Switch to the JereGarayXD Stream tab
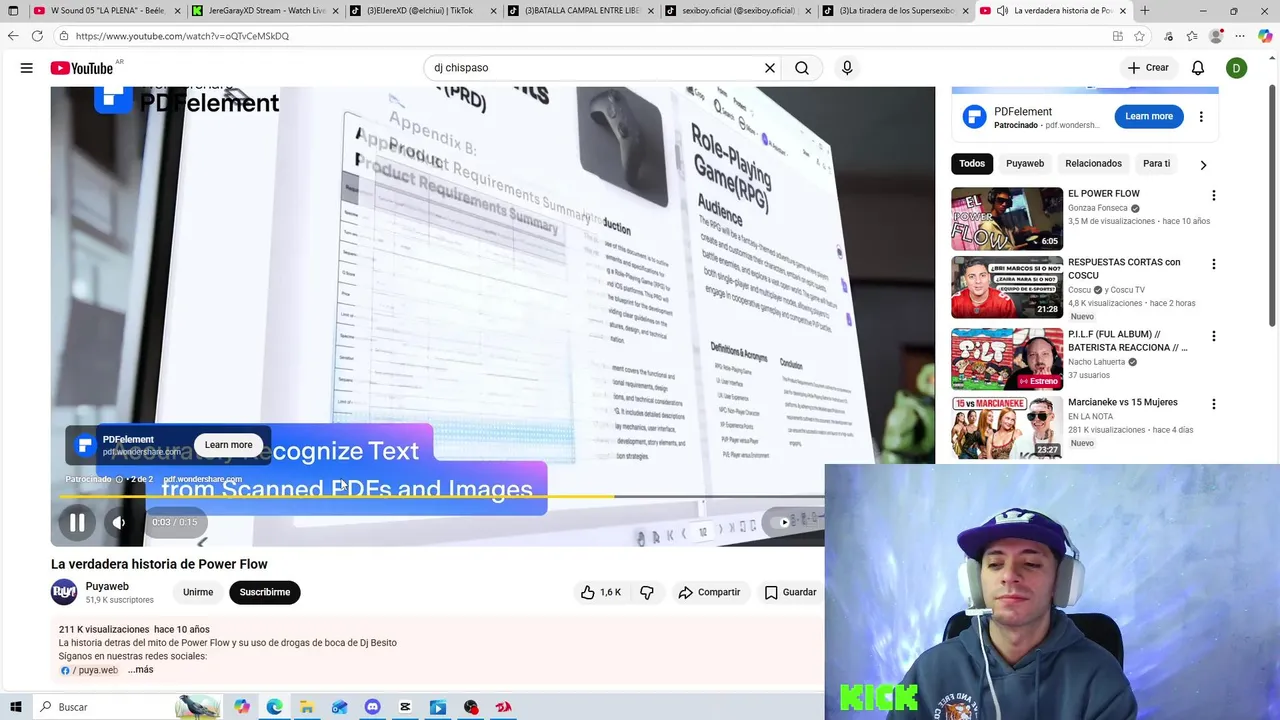The height and width of the screenshot is (720, 1280). point(264,11)
